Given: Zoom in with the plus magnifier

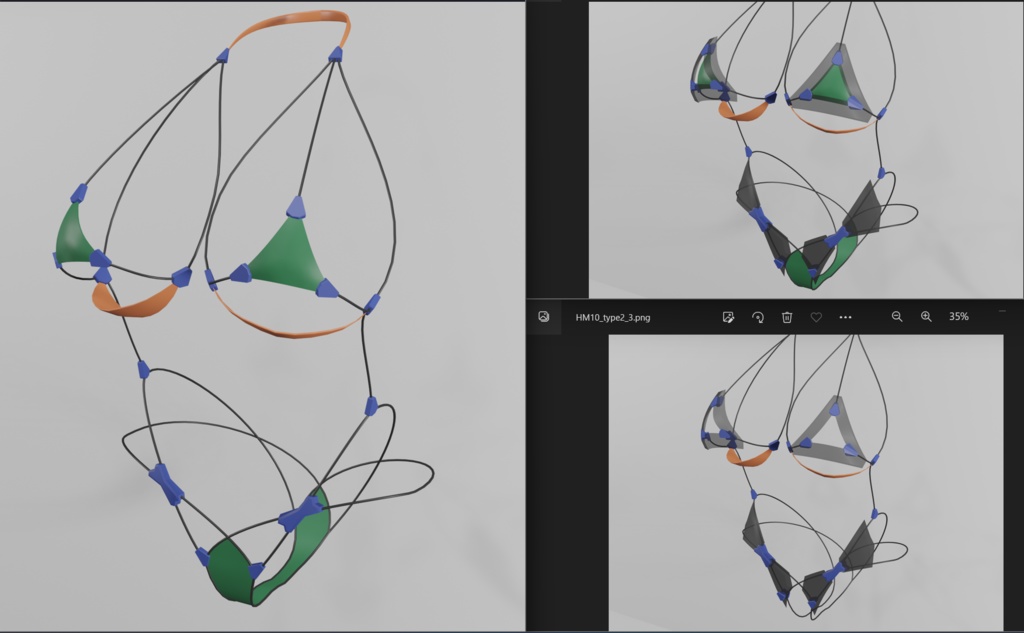Looking at the screenshot, I should [926, 316].
